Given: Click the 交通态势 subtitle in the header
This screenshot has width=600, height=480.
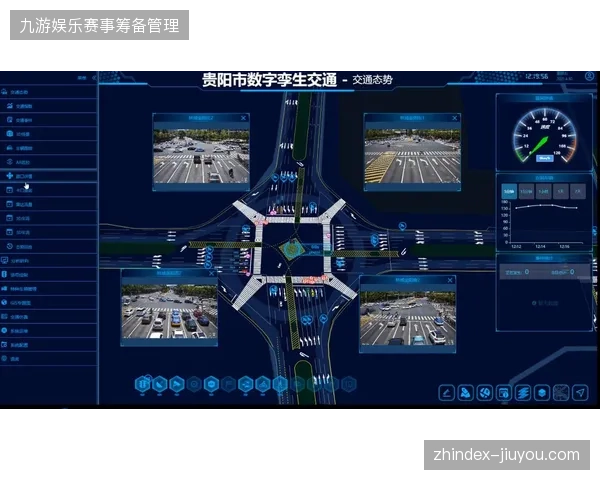Looking at the screenshot, I should 373,80.
